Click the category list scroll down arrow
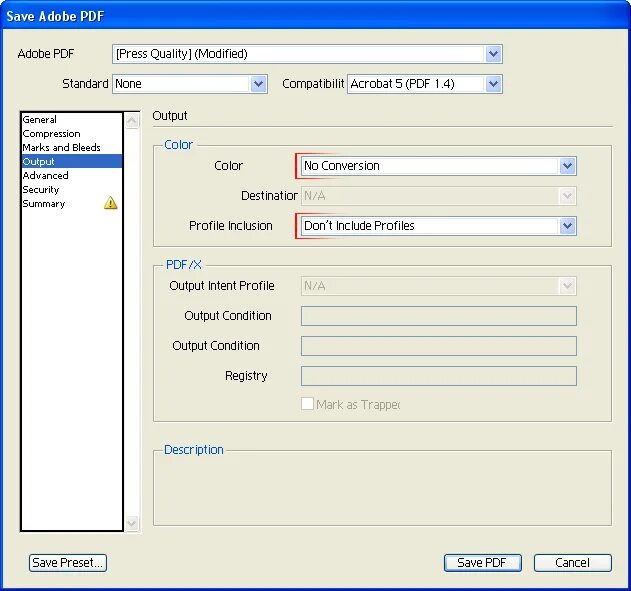Viewport: 631px width, 591px height. click(132, 523)
